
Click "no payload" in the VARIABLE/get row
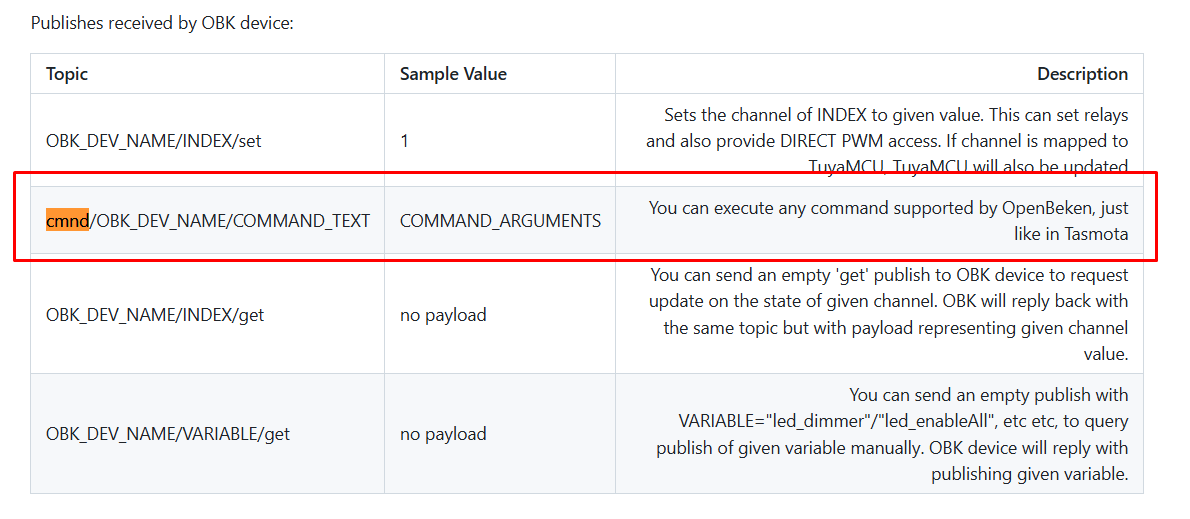[x=443, y=434]
